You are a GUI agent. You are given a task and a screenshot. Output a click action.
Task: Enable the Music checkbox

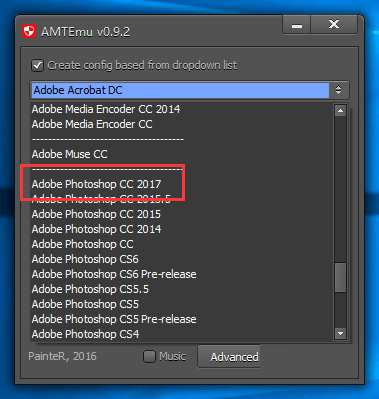[149, 357]
